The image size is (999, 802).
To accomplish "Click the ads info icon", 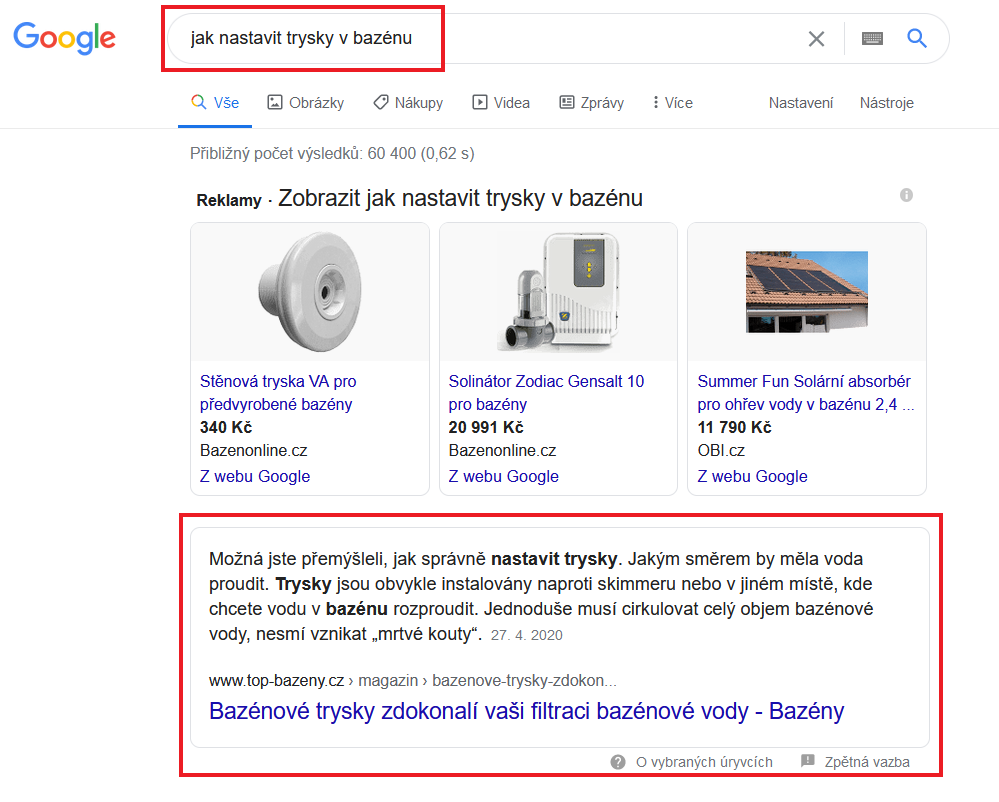I will [x=906, y=195].
